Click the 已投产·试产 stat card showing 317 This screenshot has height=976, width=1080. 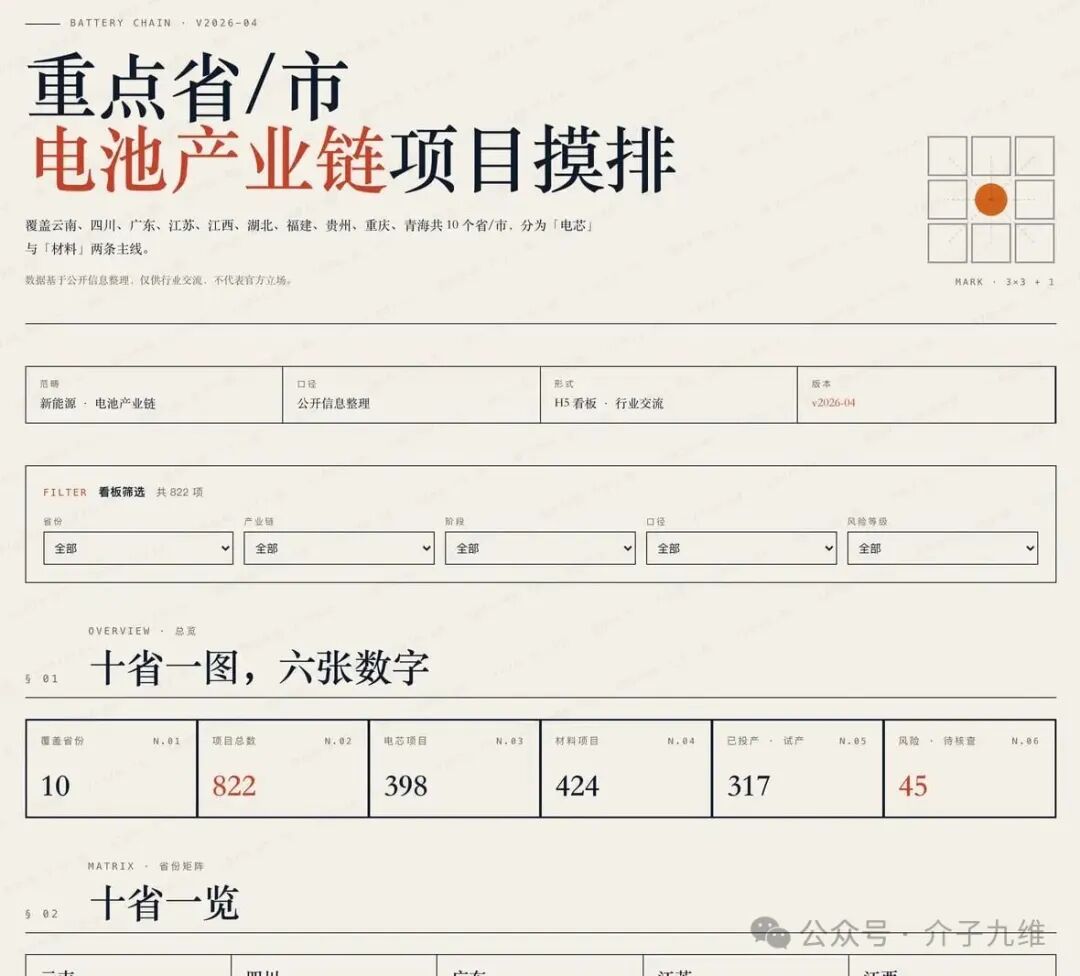[x=798, y=769]
